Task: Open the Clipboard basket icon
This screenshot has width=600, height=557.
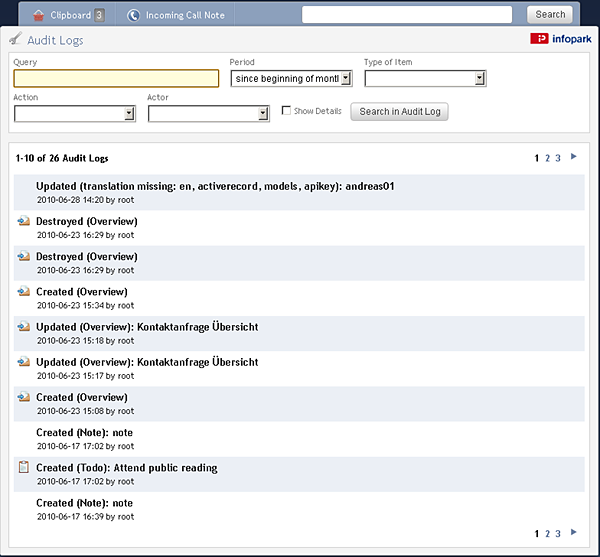Action: coord(39,15)
